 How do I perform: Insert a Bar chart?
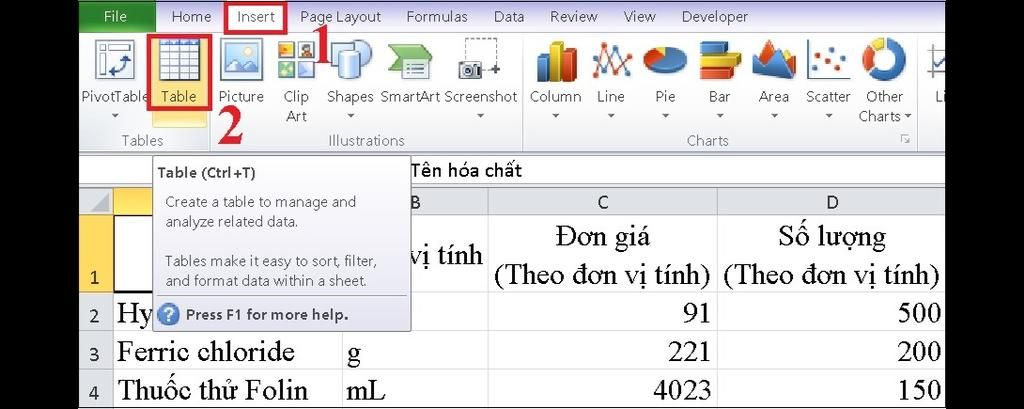(719, 72)
